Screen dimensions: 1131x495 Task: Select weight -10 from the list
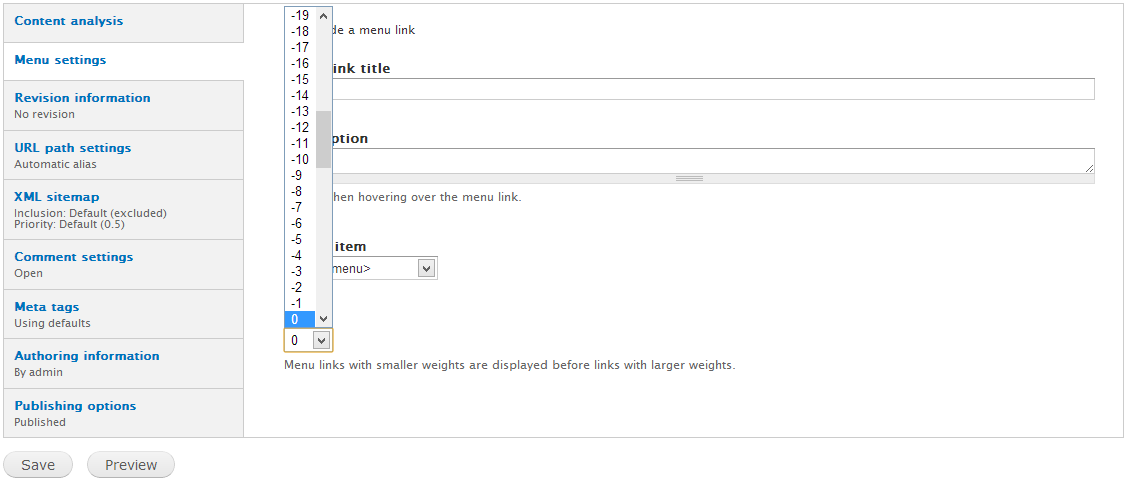[x=300, y=159]
